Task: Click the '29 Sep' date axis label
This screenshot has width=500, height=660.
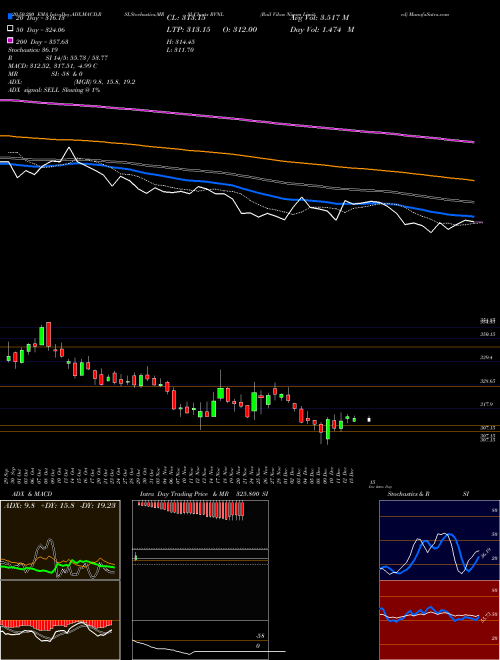Action: (8, 476)
